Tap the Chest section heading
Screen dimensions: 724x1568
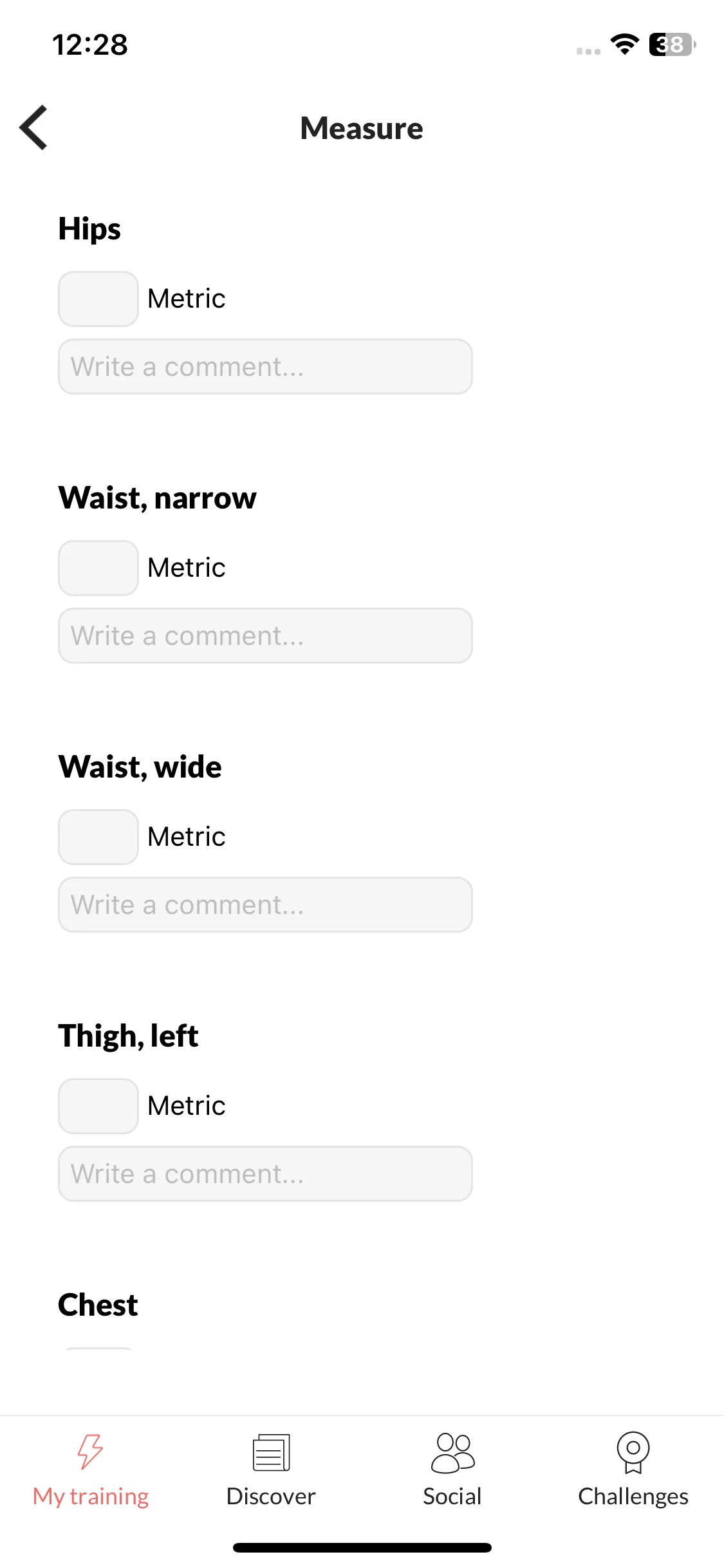(98, 1305)
